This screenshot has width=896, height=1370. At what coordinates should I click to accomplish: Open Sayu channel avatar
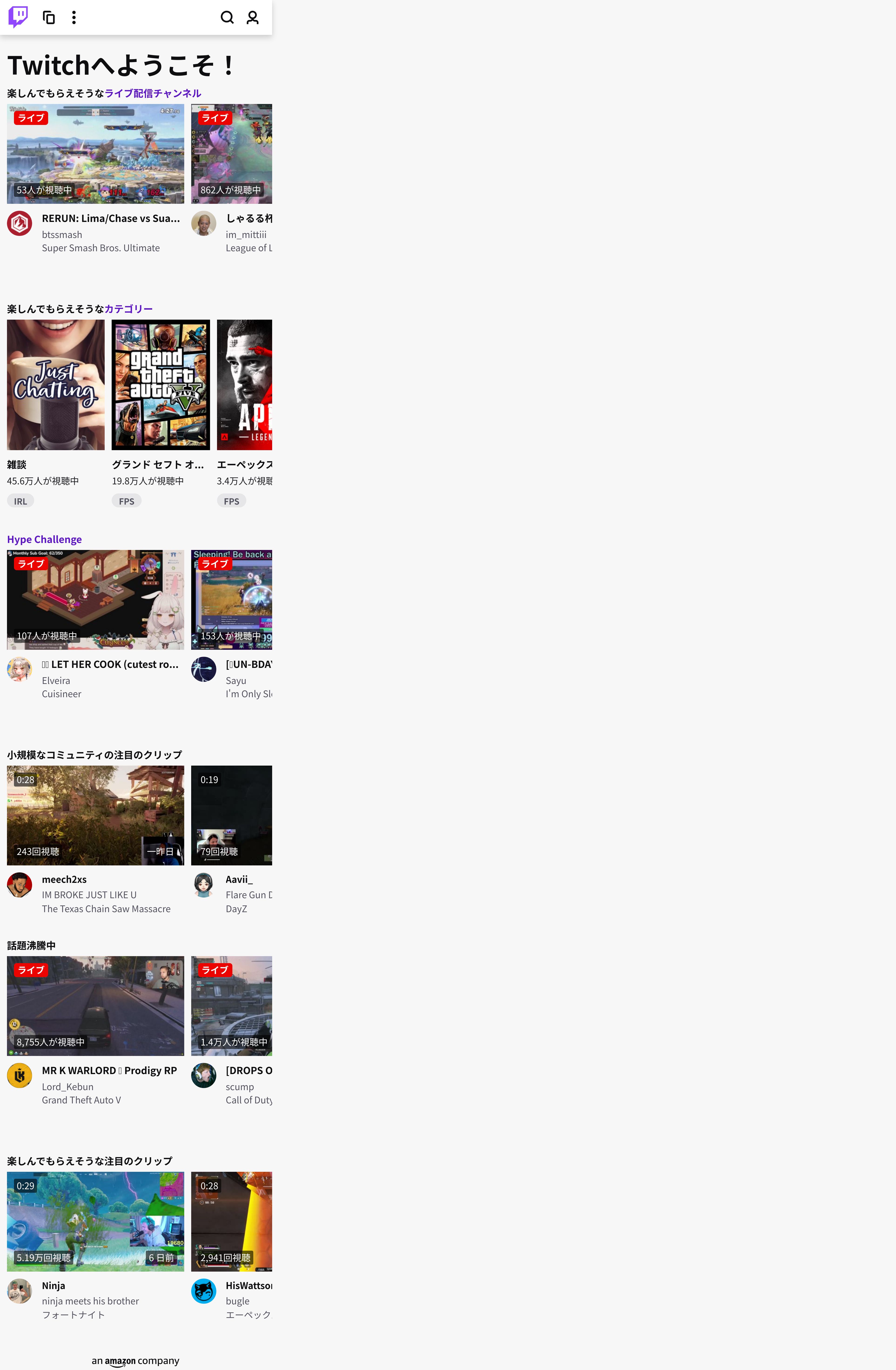204,670
